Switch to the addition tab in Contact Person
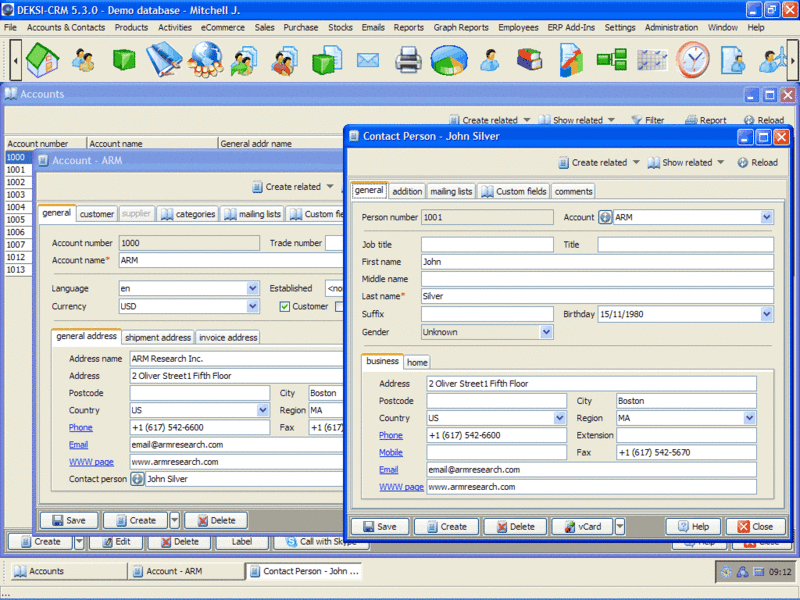Screen dimensions: 800x600 click(x=407, y=191)
